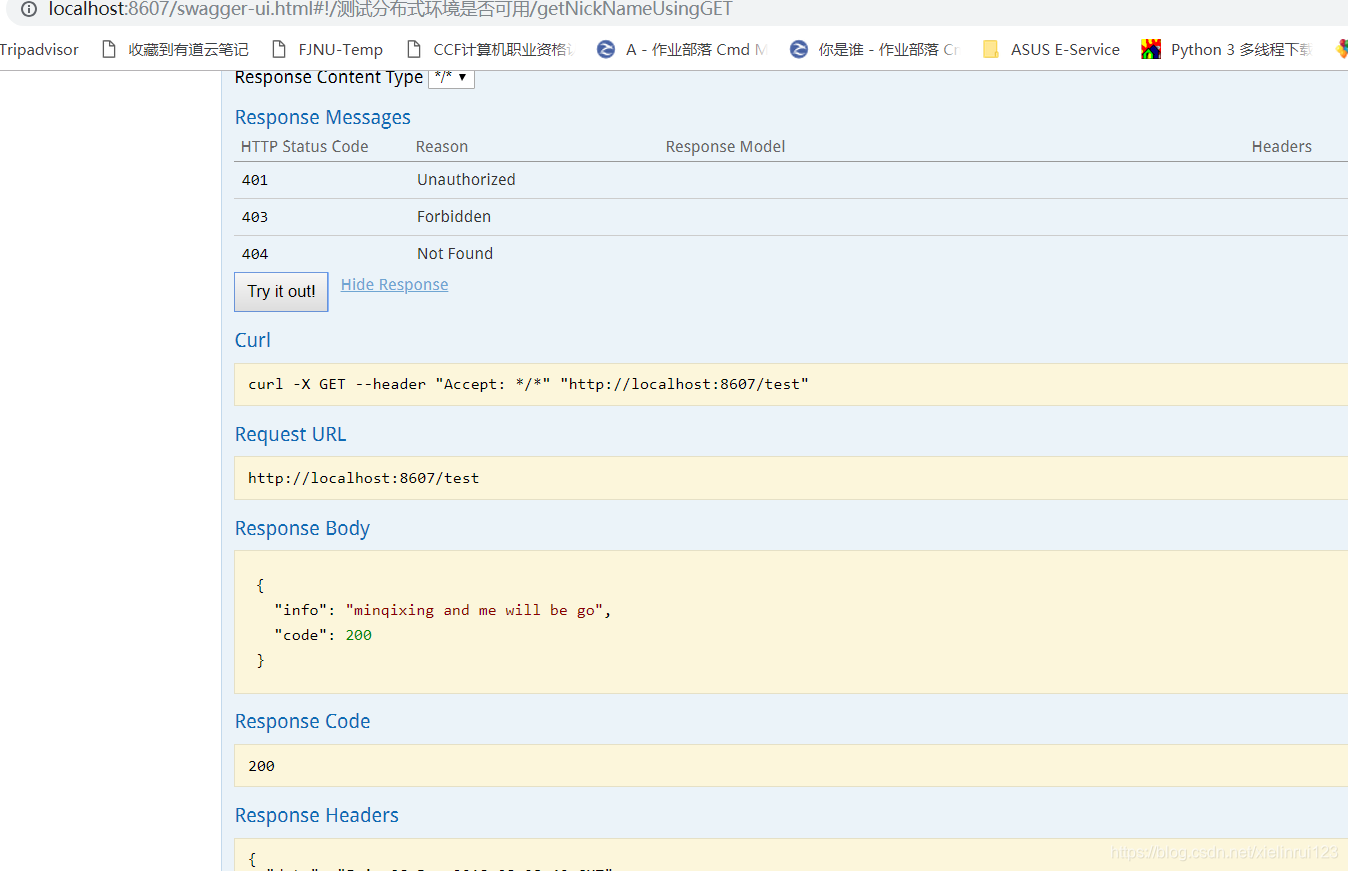The image size is (1348, 871).
Task: Click the Response Model column header
Action: pyautogui.click(x=725, y=147)
